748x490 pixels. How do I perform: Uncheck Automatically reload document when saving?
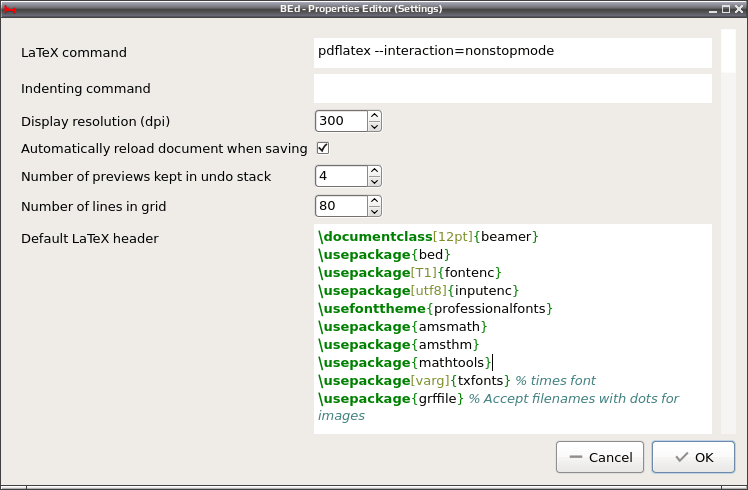[323, 148]
